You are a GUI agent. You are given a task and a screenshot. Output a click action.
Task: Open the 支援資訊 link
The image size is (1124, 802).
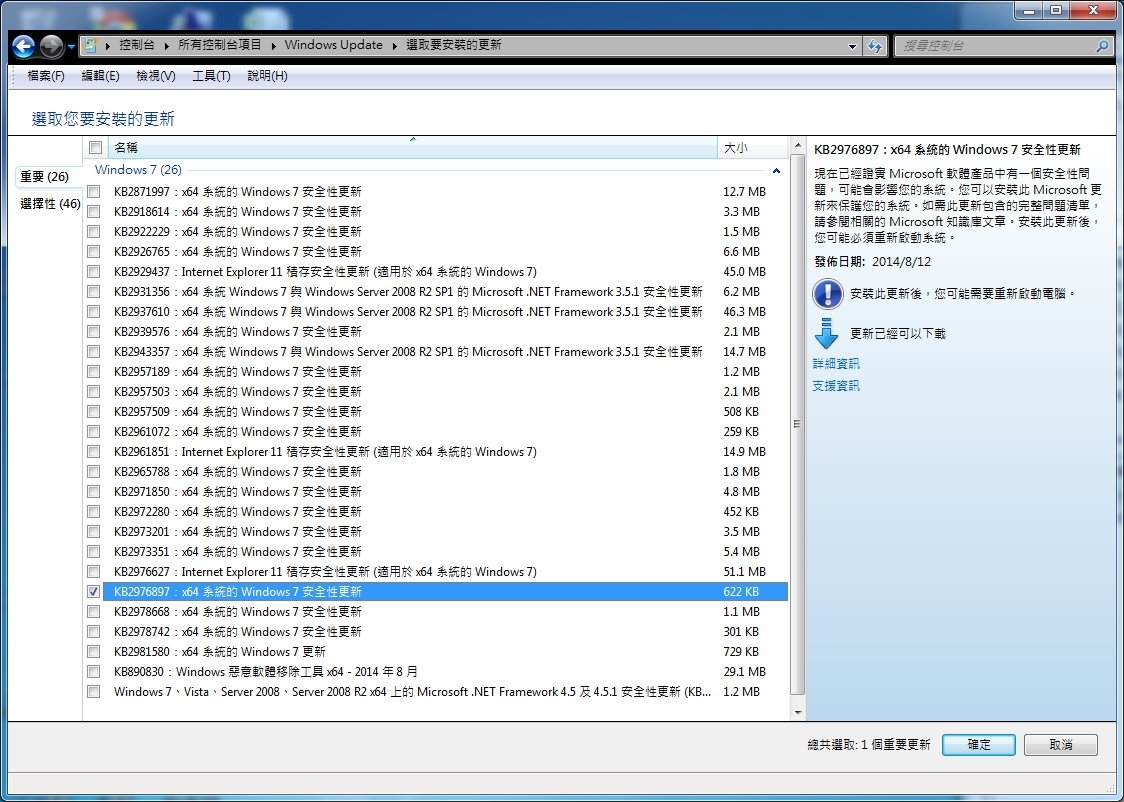(836, 386)
